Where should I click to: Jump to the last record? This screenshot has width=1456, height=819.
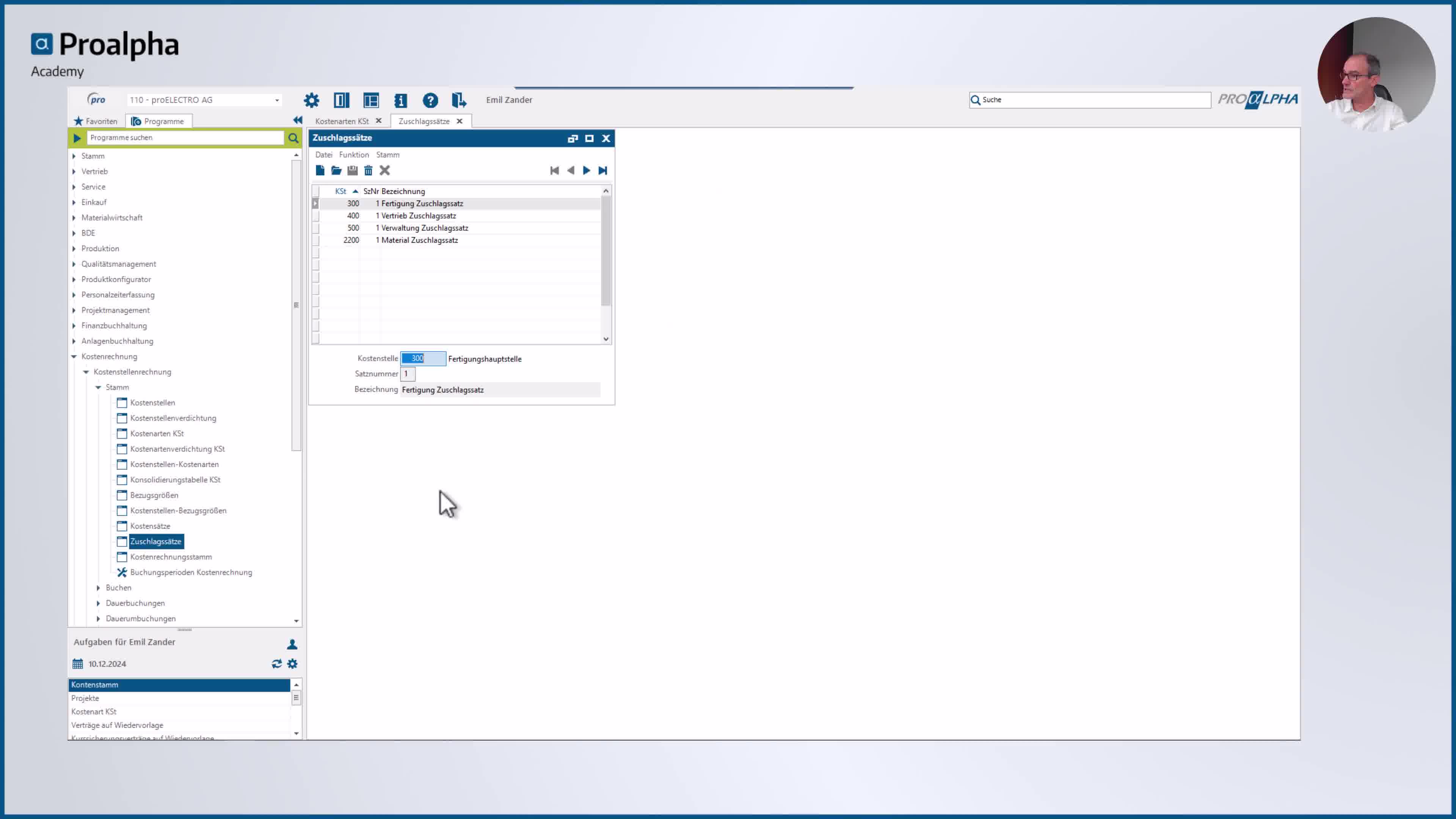pos(603,170)
